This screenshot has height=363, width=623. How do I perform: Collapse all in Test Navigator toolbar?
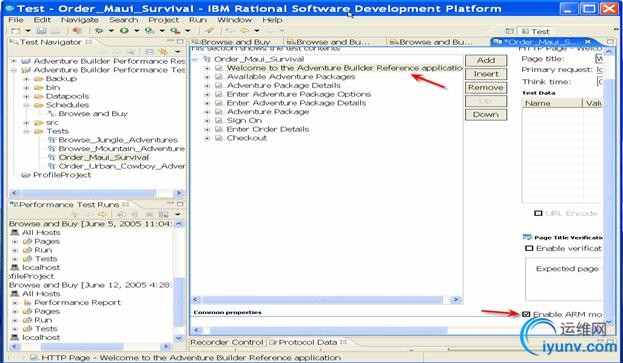click(149, 52)
